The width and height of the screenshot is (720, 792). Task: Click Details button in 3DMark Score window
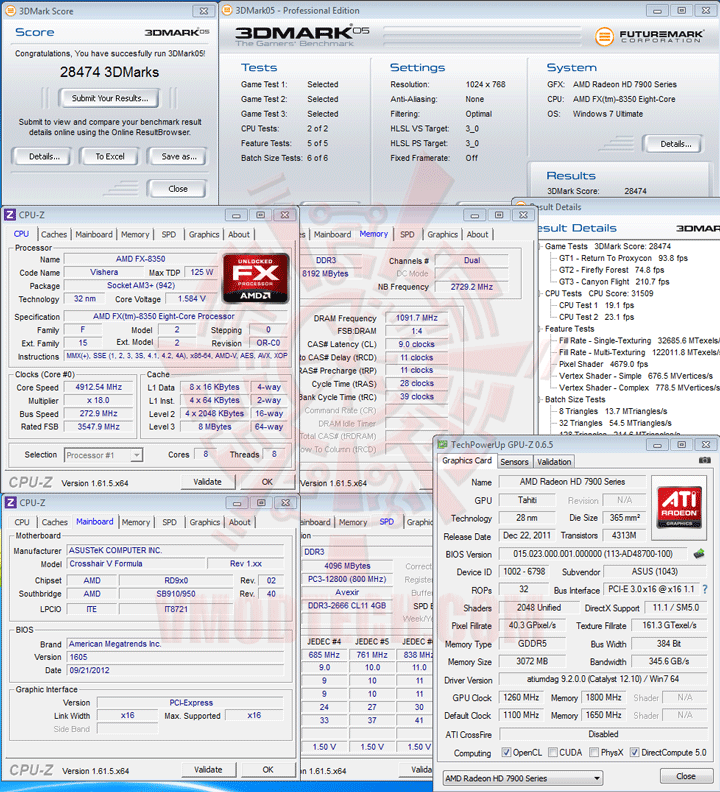click(x=43, y=157)
